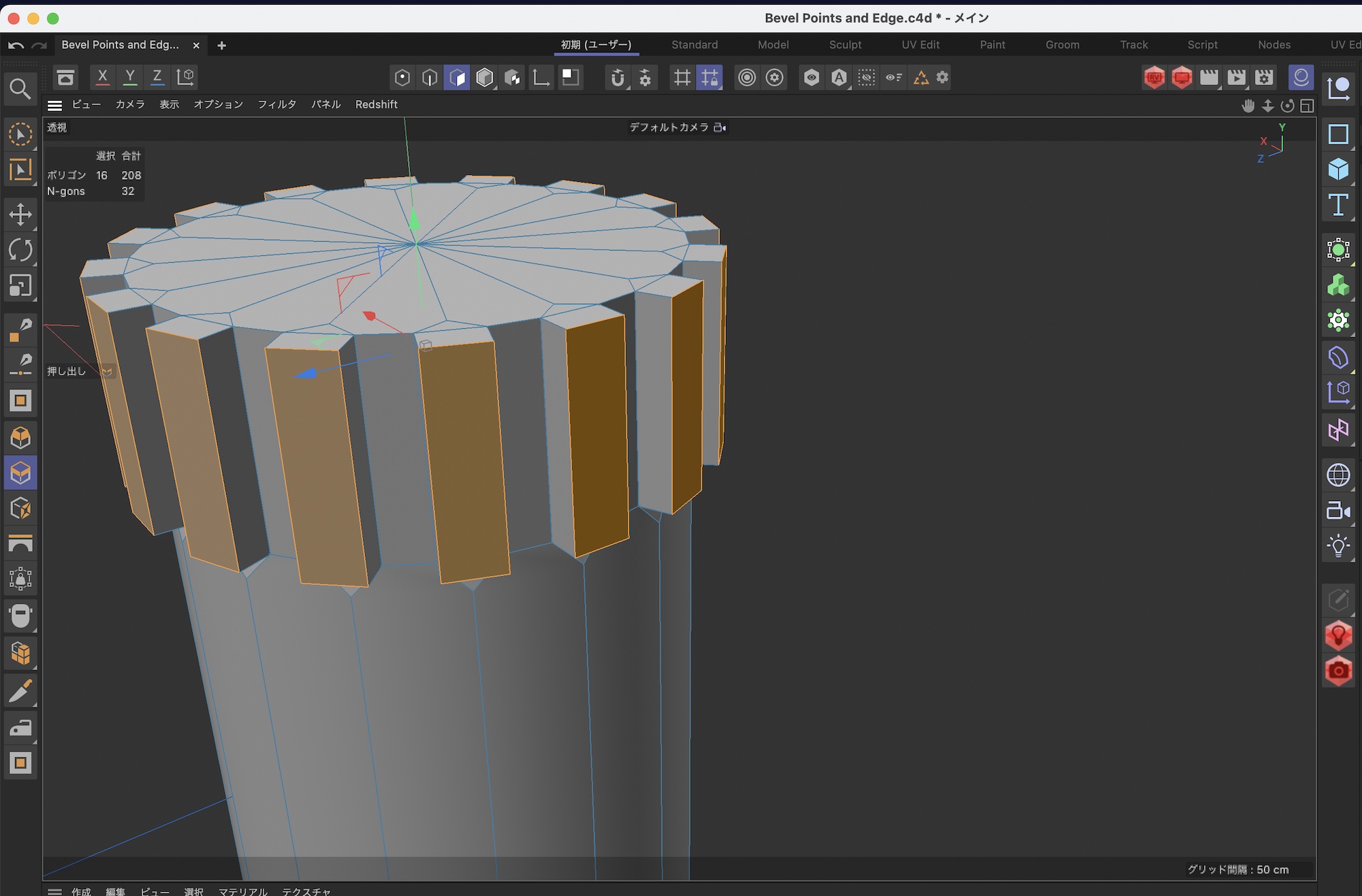Click the デフォルトカメラ label

[x=669, y=127]
